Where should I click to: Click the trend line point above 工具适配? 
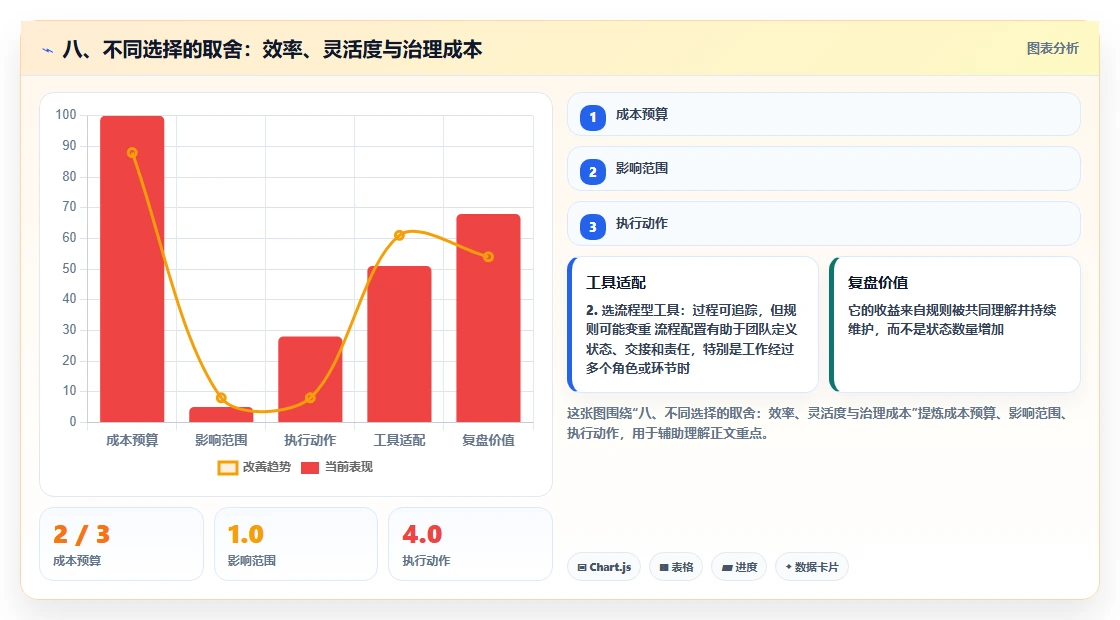click(x=399, y=235)
